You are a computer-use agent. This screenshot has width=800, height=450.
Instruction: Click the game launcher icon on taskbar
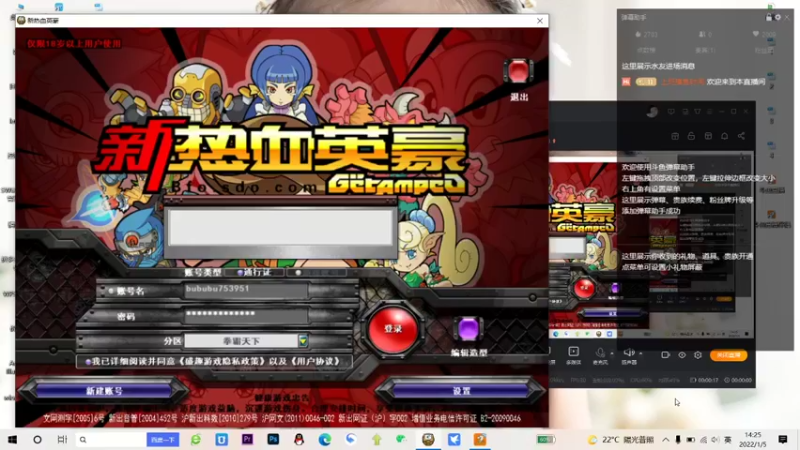click(x=428, y=439)
